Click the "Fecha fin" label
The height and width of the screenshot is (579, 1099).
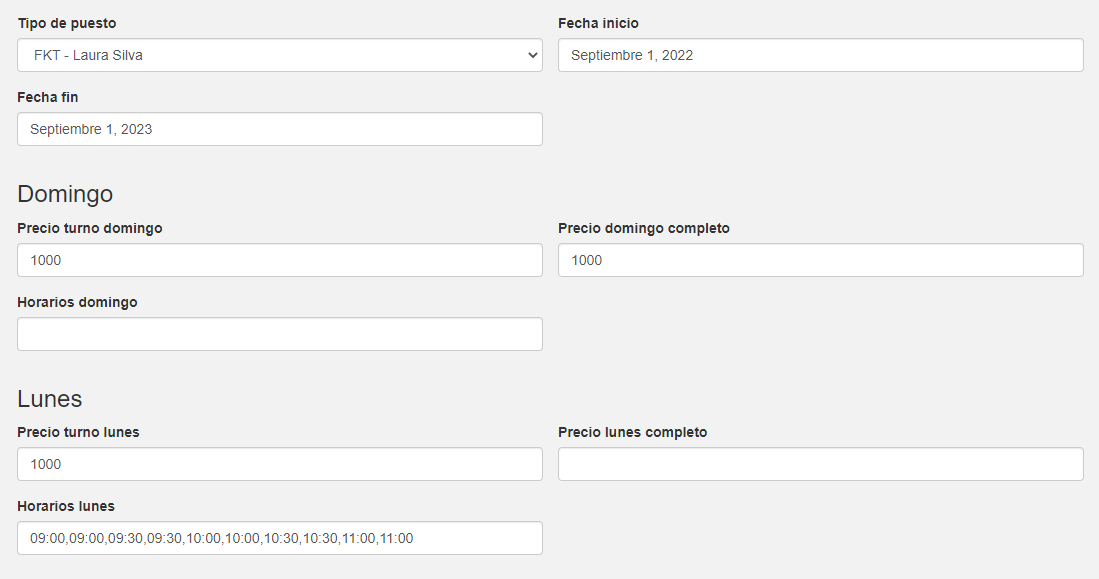[x=47, y=97]
